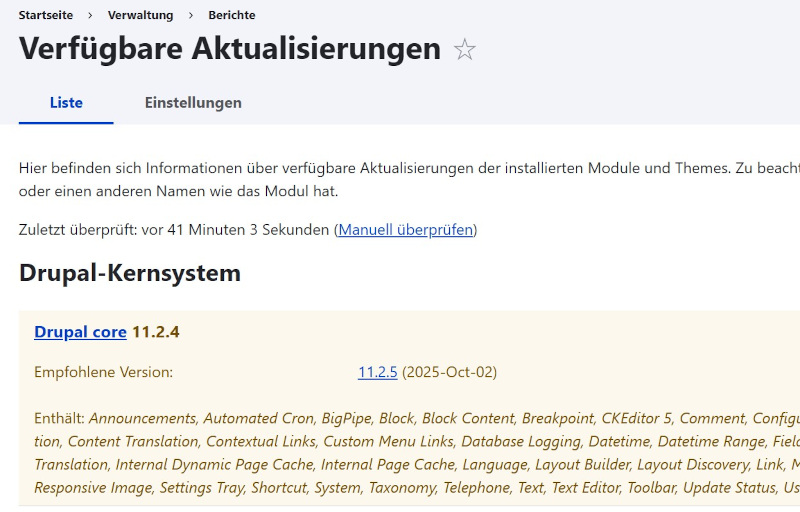Viewport: 800px width, 512px height.
Task: Click the breadcrumb arrow after Startseite
Action: (90, 15)
